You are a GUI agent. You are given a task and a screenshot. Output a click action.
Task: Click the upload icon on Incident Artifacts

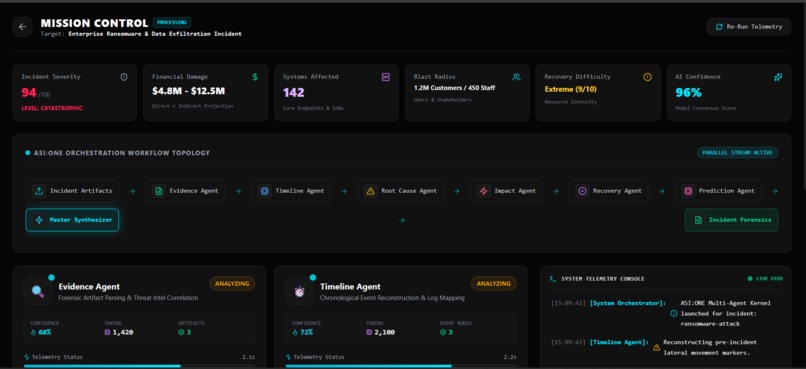click(x=39, y=191)
